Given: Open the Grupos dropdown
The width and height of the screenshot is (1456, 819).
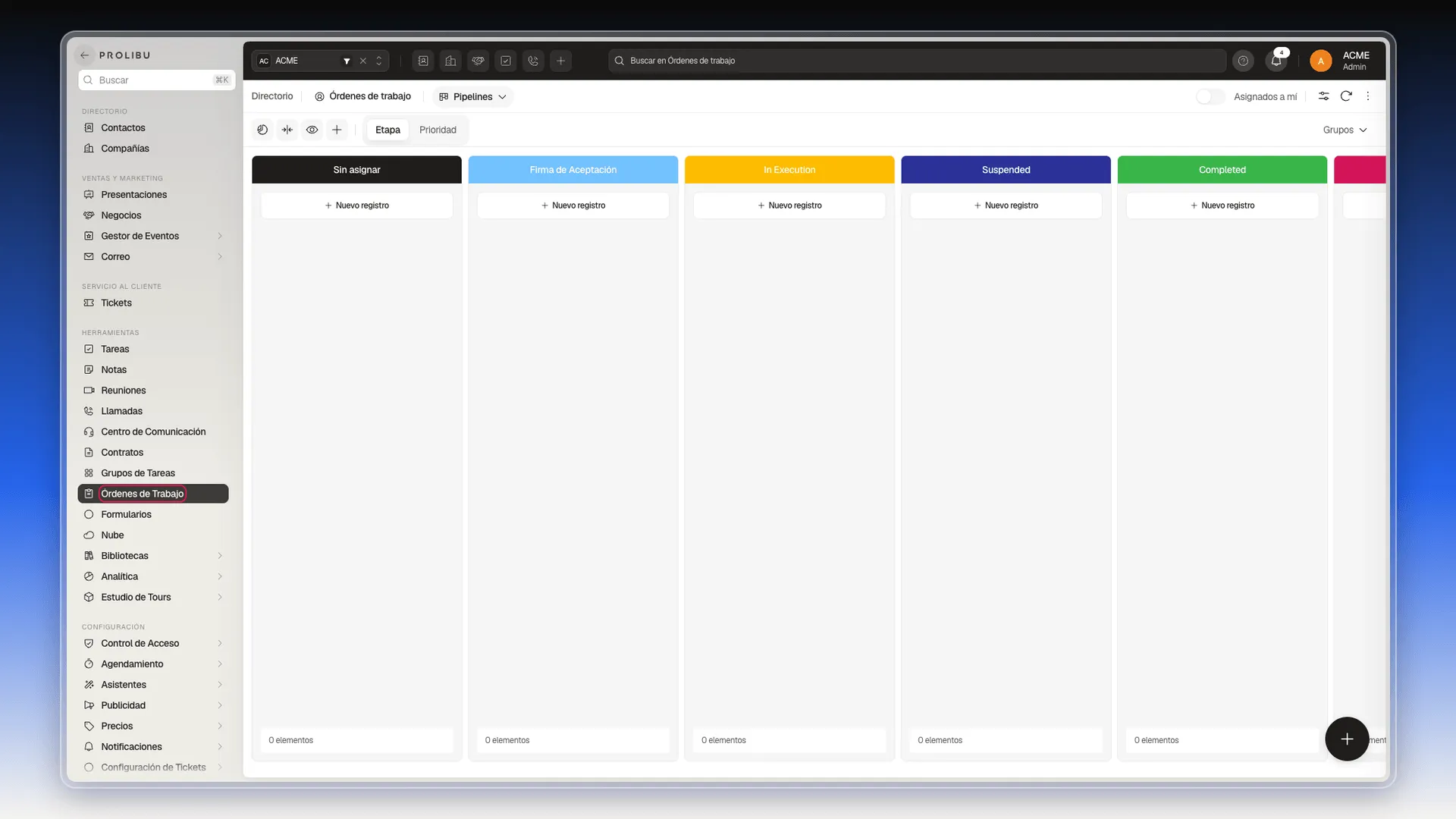Looking at the screenshot, I should coord(1345,130).
